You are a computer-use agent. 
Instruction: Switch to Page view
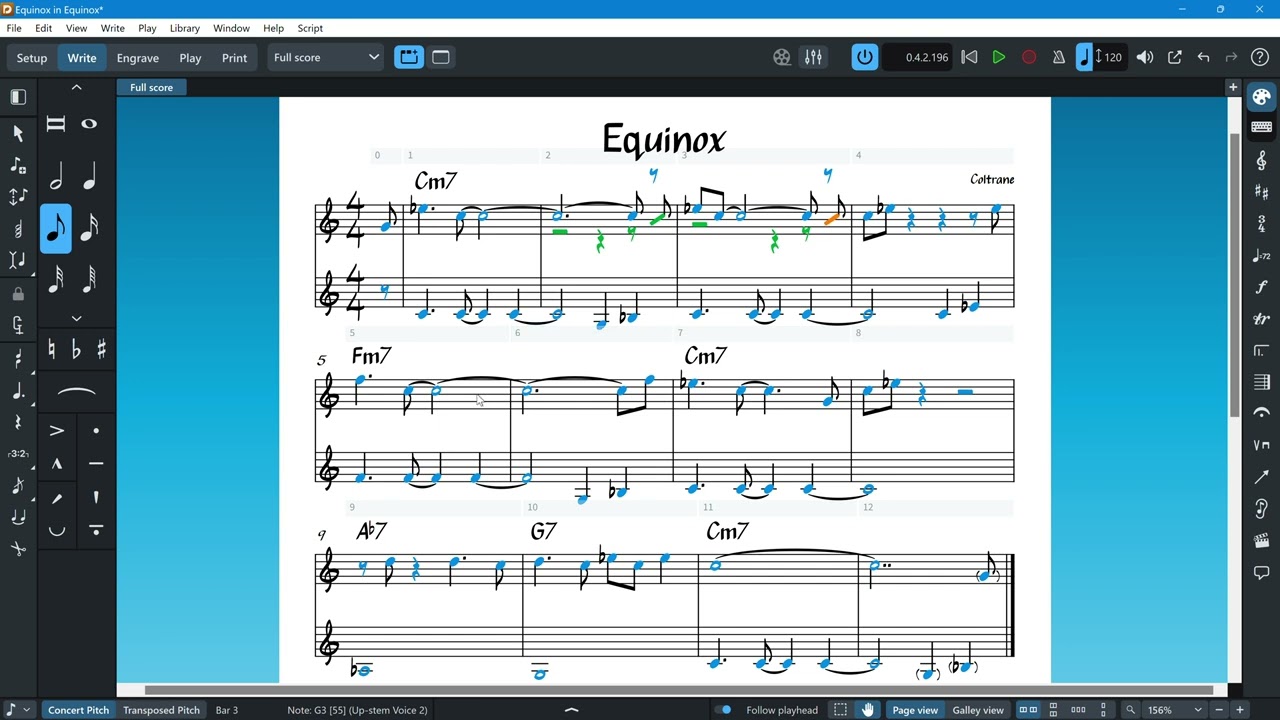tap(915, 710)
